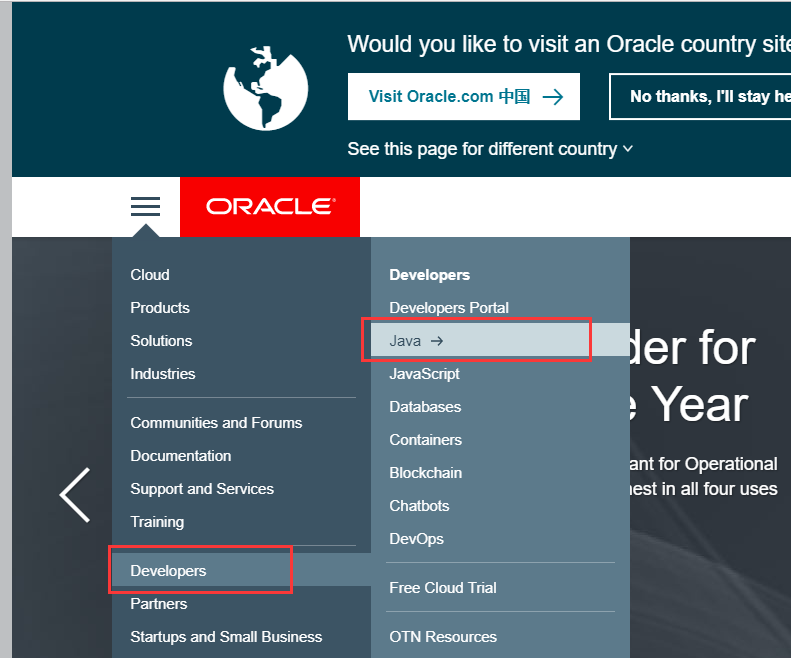Click the Free Cloud Trial link
The image size is (791, 658).
(x=443, y=588)
